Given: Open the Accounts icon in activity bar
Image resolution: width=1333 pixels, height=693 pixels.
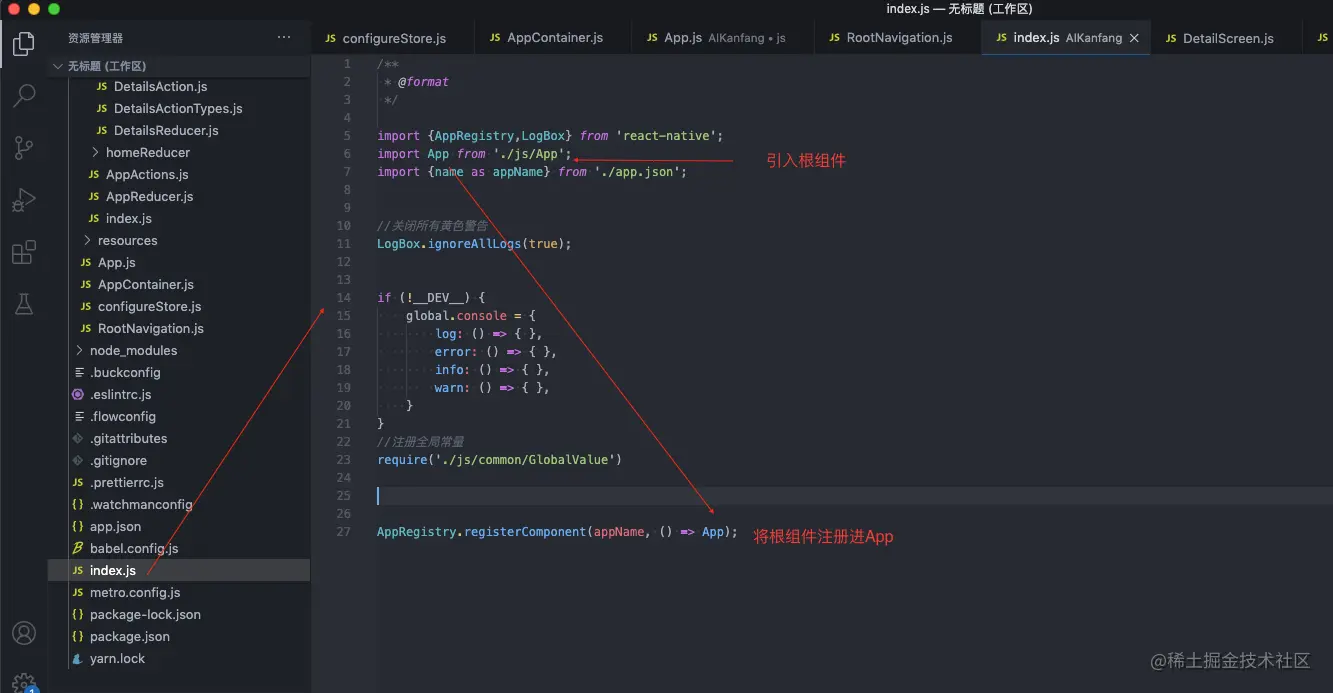Looking at the screenshot, I should pyautogui.click(x=24, y=633).
